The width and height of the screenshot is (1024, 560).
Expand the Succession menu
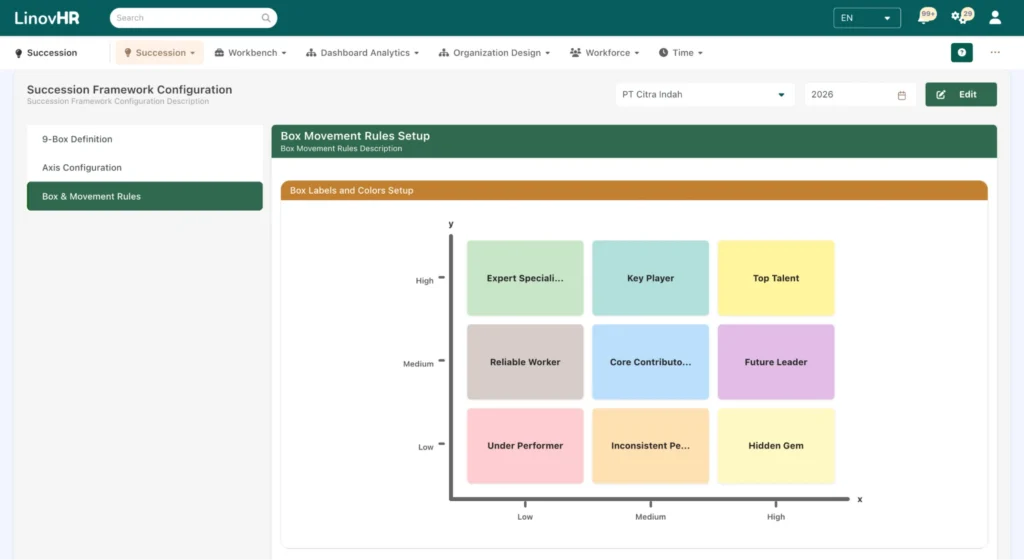coord(159,53)
